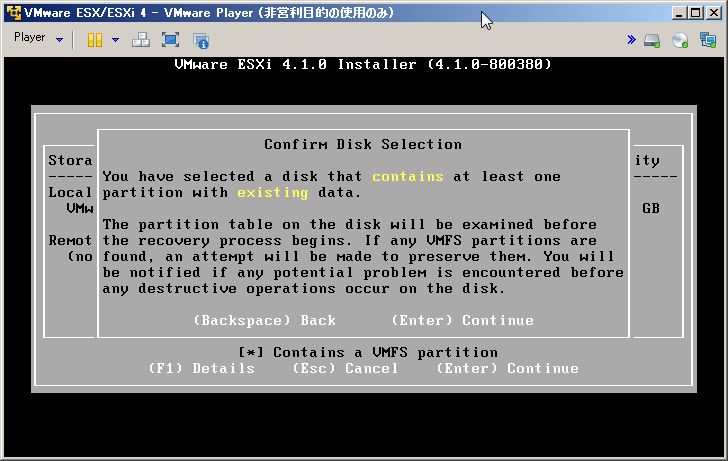Click the bottom-row (Enter) Continue below VMFS note

click(x=507, y=368)
